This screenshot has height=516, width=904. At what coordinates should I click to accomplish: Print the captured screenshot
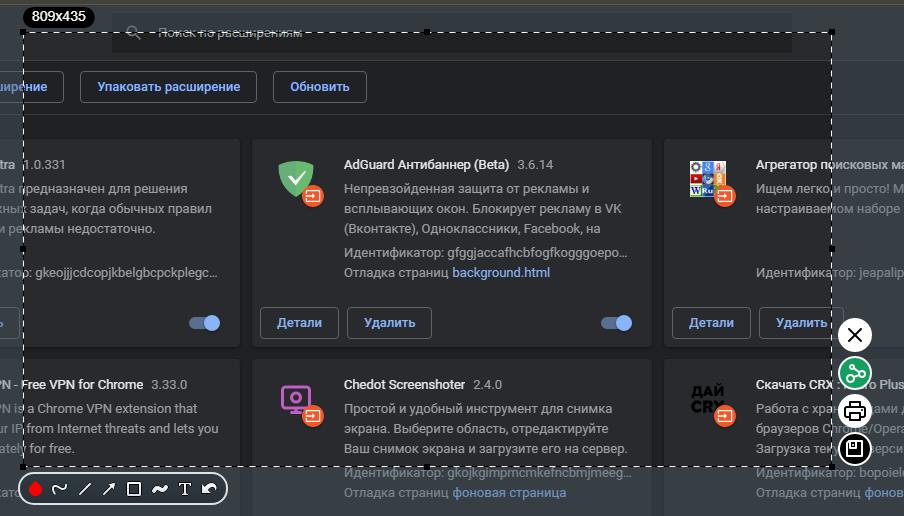(854, 411)
